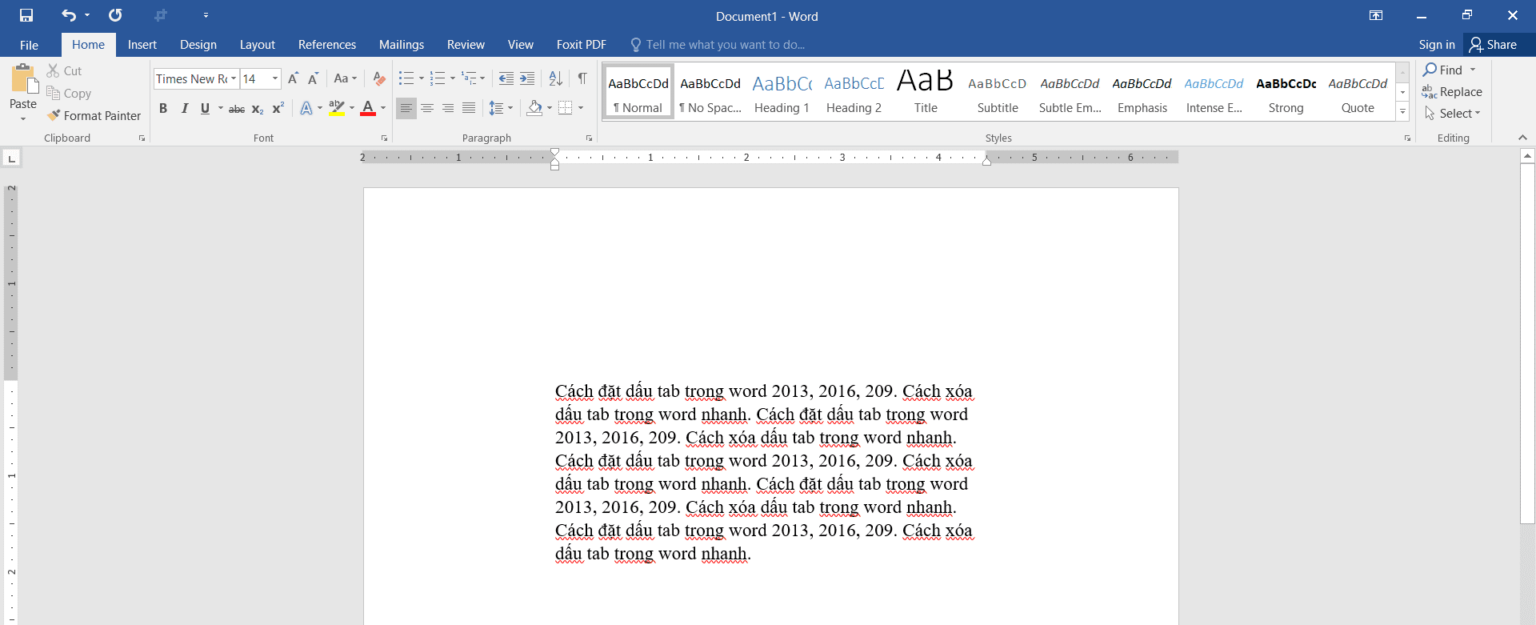1536x625 pixels.
Task: Toggle bulleted list formatting
Action: point(406,77)
